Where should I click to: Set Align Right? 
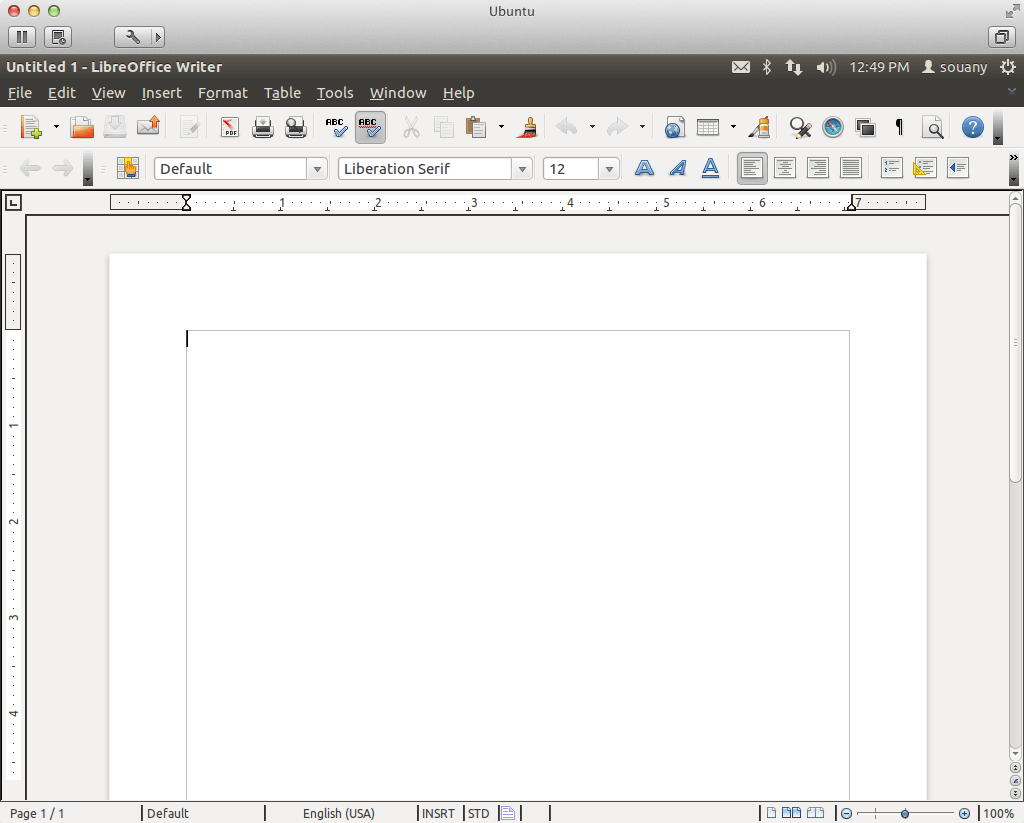coord(818,168)
